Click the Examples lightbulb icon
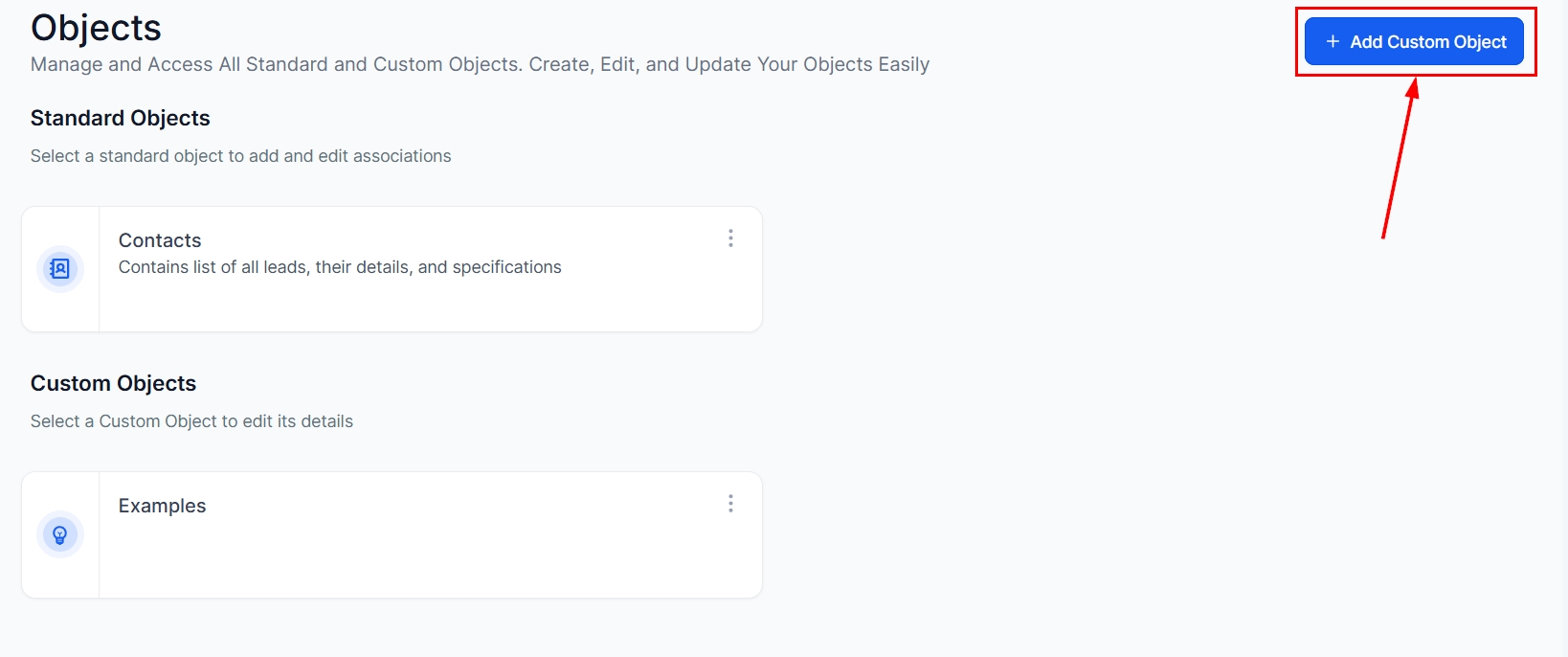 click(x=60, y=534)
